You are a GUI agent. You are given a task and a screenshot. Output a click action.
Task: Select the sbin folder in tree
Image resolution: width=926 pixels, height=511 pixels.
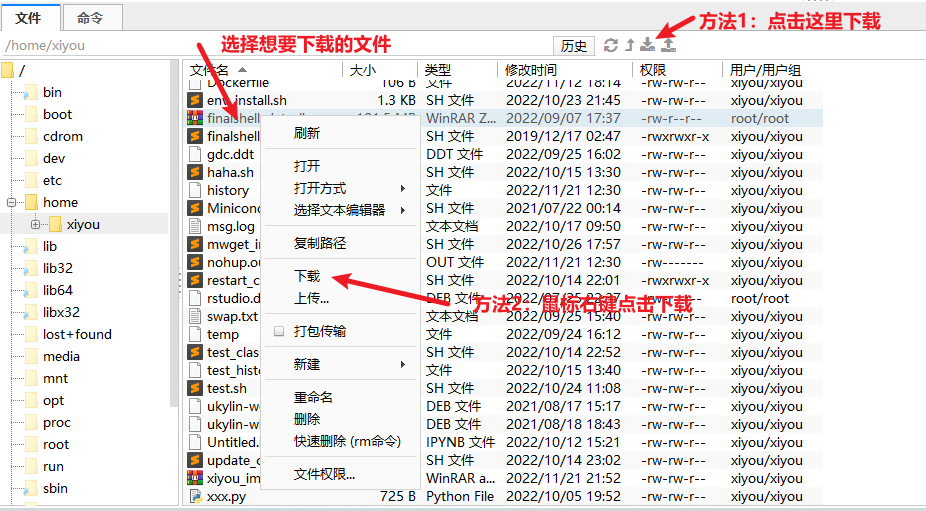coord(55,489)
